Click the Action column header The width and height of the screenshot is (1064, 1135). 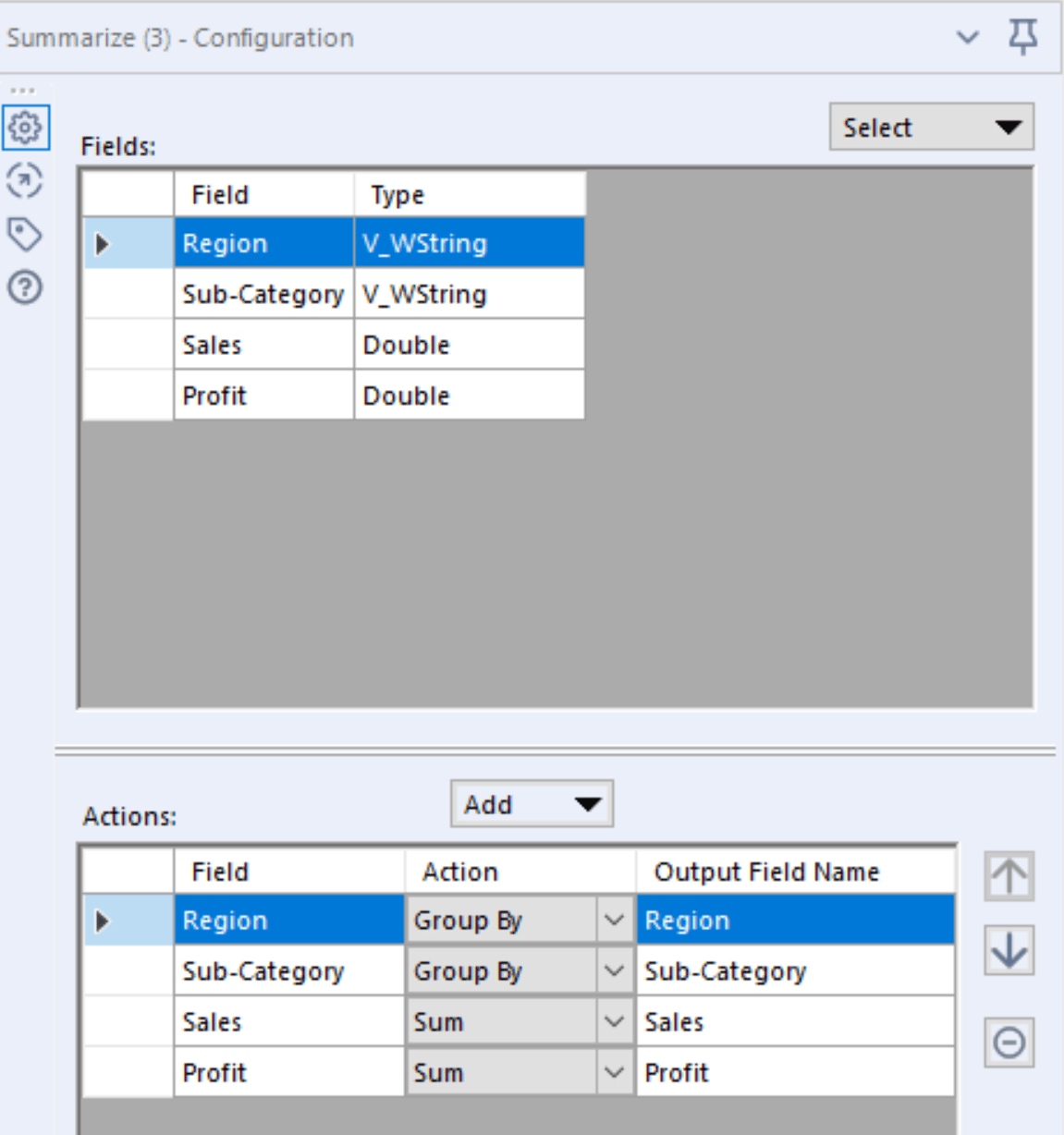(520, 871)
